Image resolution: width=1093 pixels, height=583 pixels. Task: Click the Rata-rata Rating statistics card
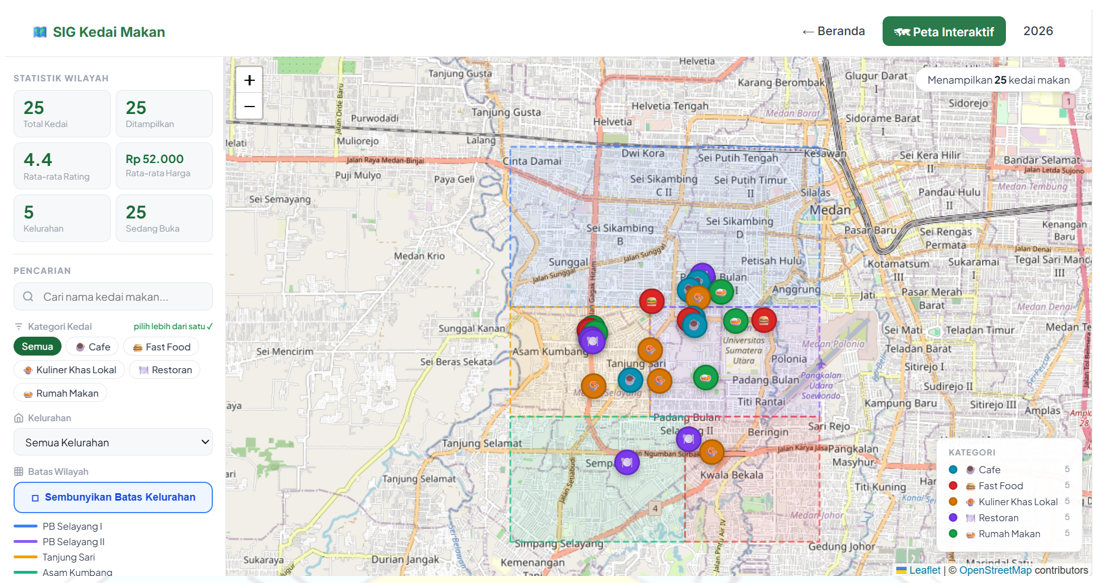(62, 166)
